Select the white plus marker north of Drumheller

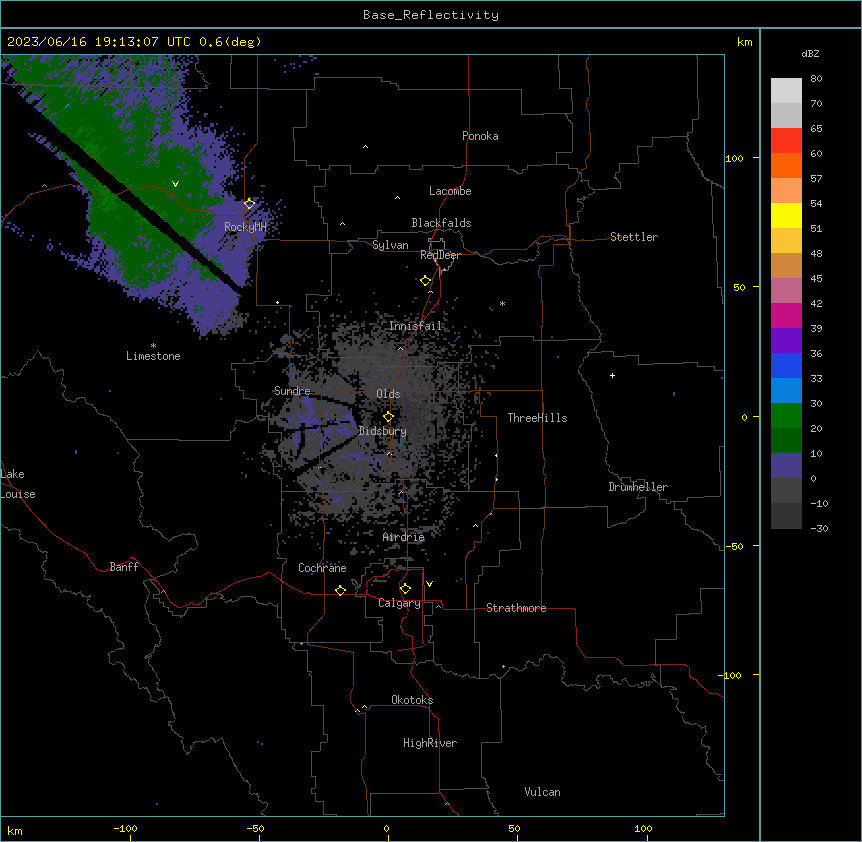(x=612, y=375)
